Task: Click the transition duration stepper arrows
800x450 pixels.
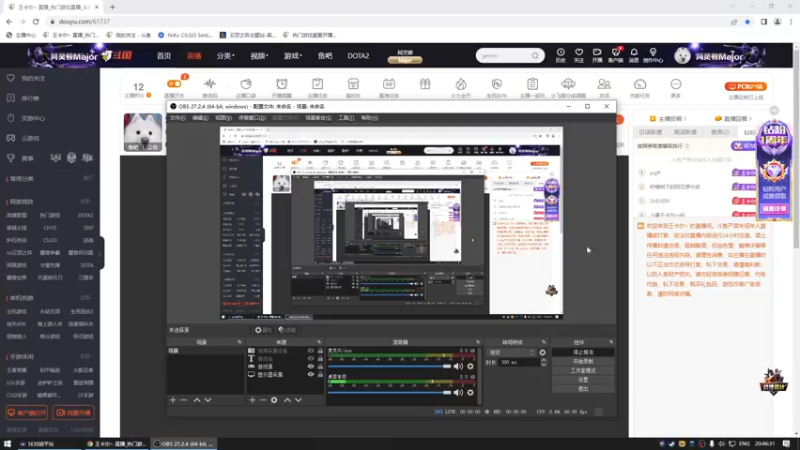Action: click(543, 362)
